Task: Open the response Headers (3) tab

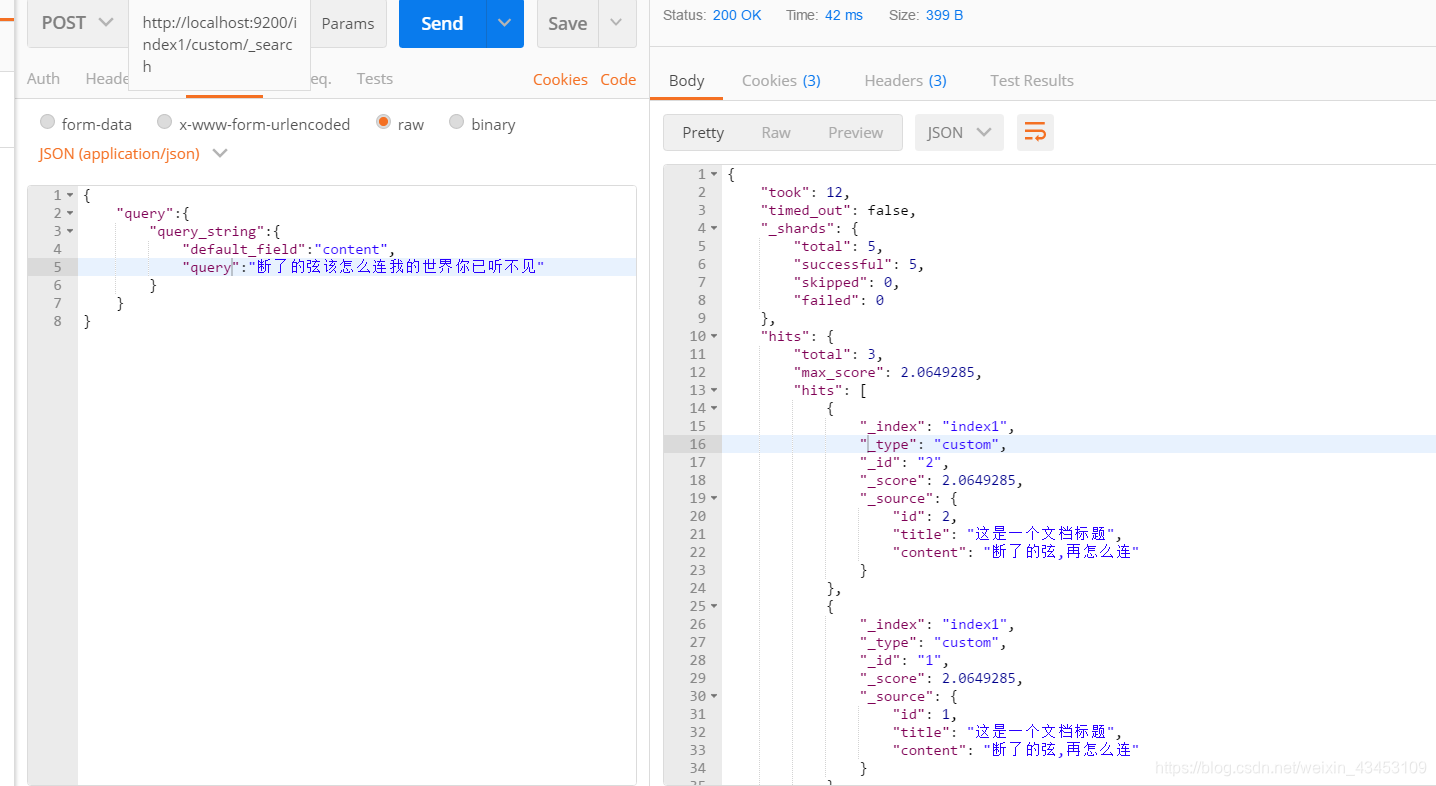Action: pos(905,81)
